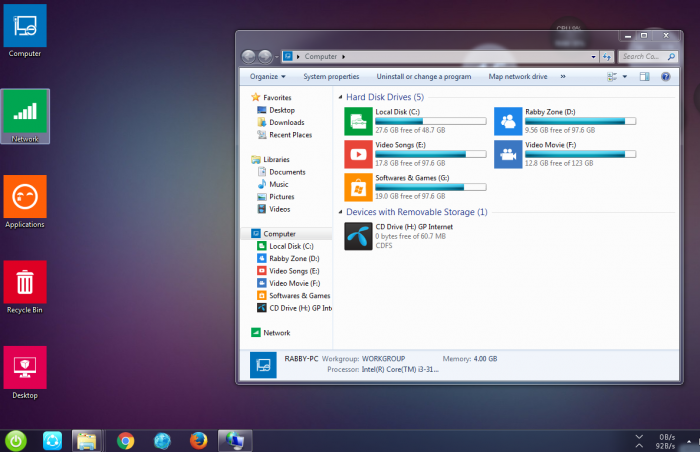Expand the change view options arrow
This screenshot has height=452, width=700.
[625, 76]
